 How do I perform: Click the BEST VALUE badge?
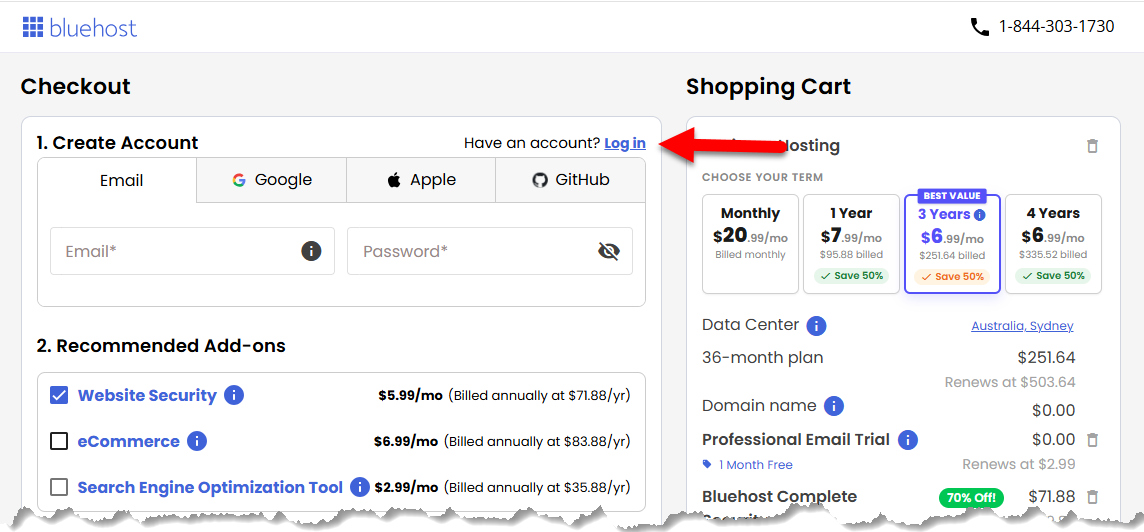(x=952, y=196)
